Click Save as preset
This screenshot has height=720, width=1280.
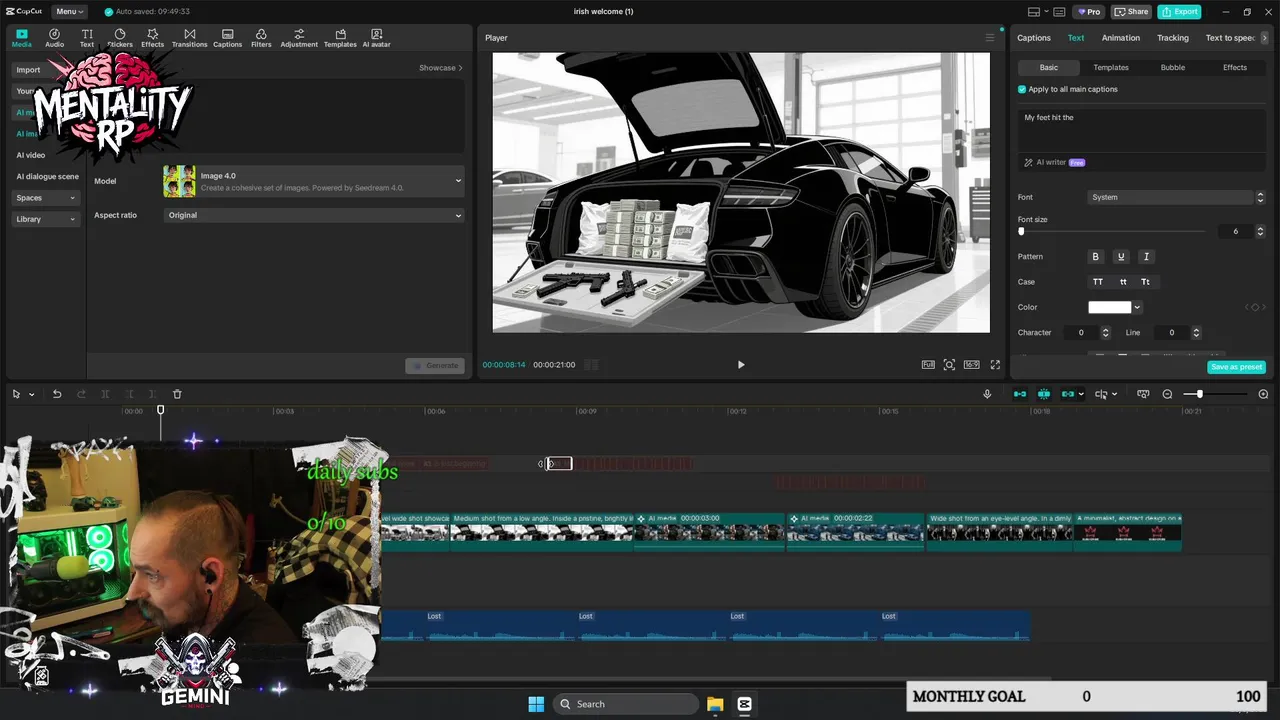point(1237,367)
